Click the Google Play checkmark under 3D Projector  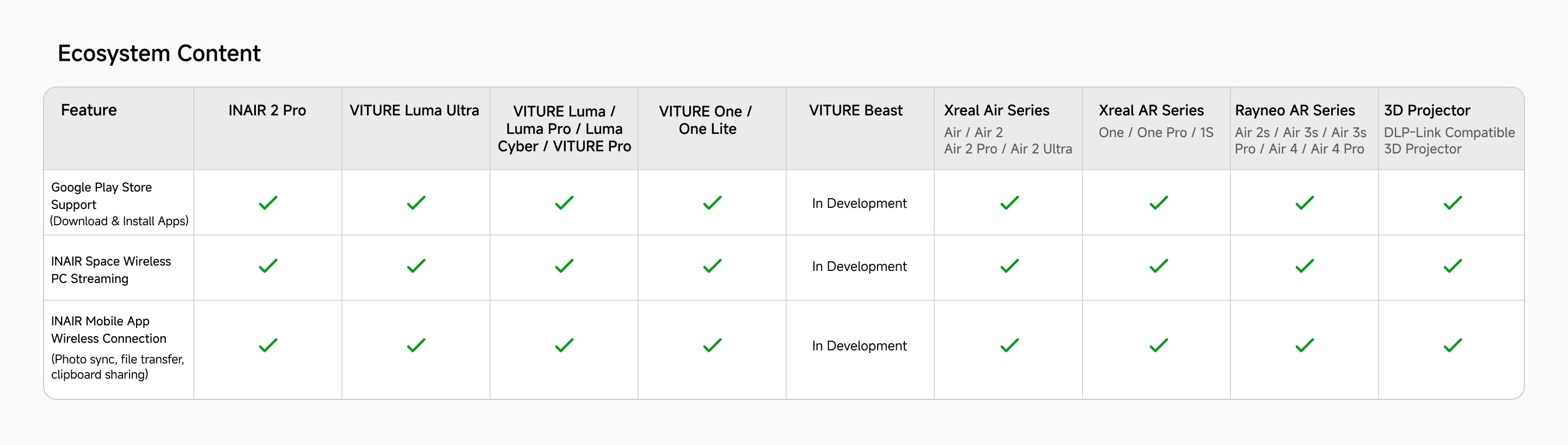click(1453, 202)
